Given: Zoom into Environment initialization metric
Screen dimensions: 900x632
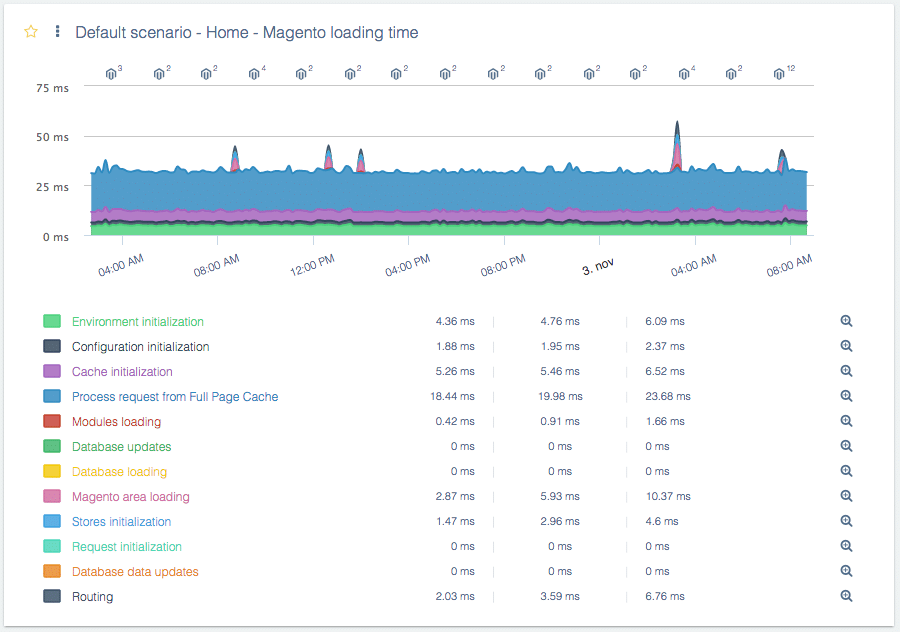Looking at the screenshot, I should coord(846,321).
